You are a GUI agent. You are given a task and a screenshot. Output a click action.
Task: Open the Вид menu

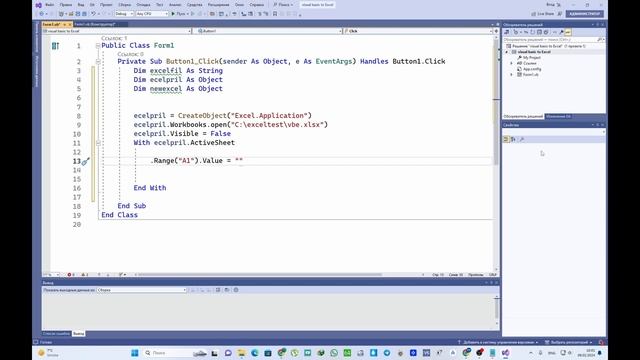pyautogui.click(x=81, y=5)
